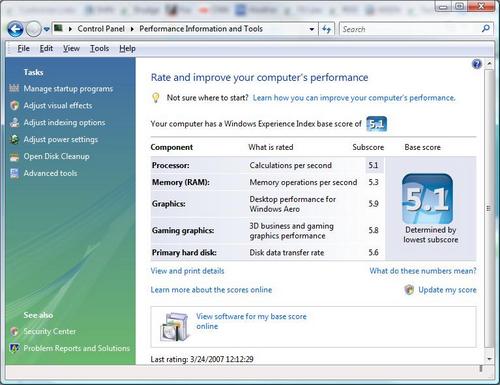Viewport: 500px width, 385px height.
Task: Click the Adjust visual effects shield icon
Action: coord(14,105)
